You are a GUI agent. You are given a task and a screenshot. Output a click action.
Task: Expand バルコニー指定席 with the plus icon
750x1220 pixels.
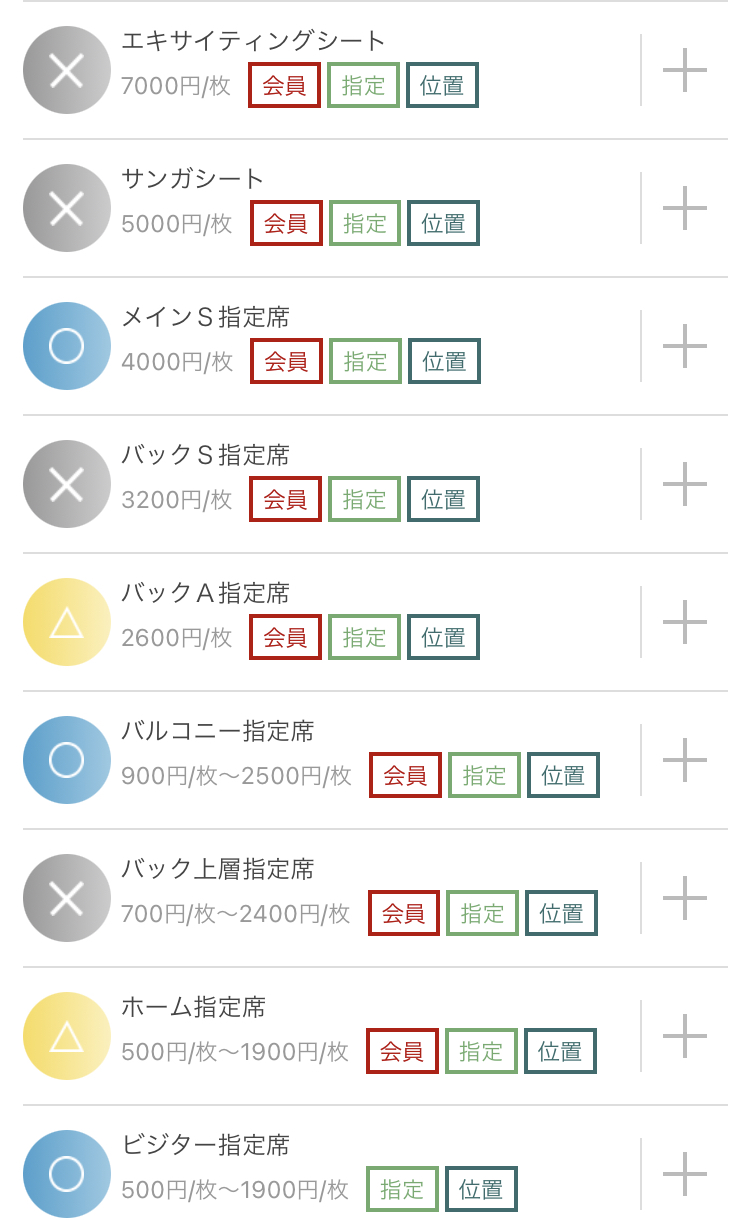coord(685,760)
